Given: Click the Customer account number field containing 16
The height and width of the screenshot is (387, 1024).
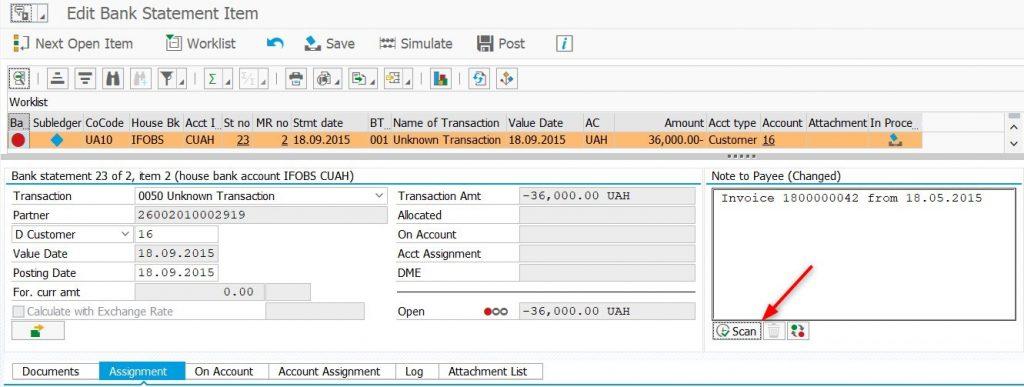Looking at the screenshot, I should click(x=176, y=234).
